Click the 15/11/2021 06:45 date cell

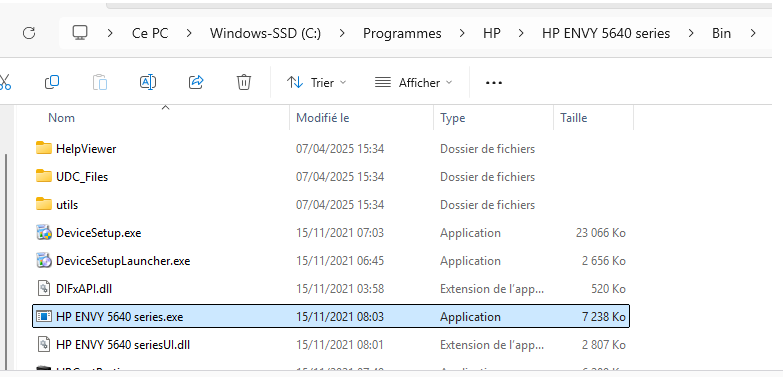[340, 261]
